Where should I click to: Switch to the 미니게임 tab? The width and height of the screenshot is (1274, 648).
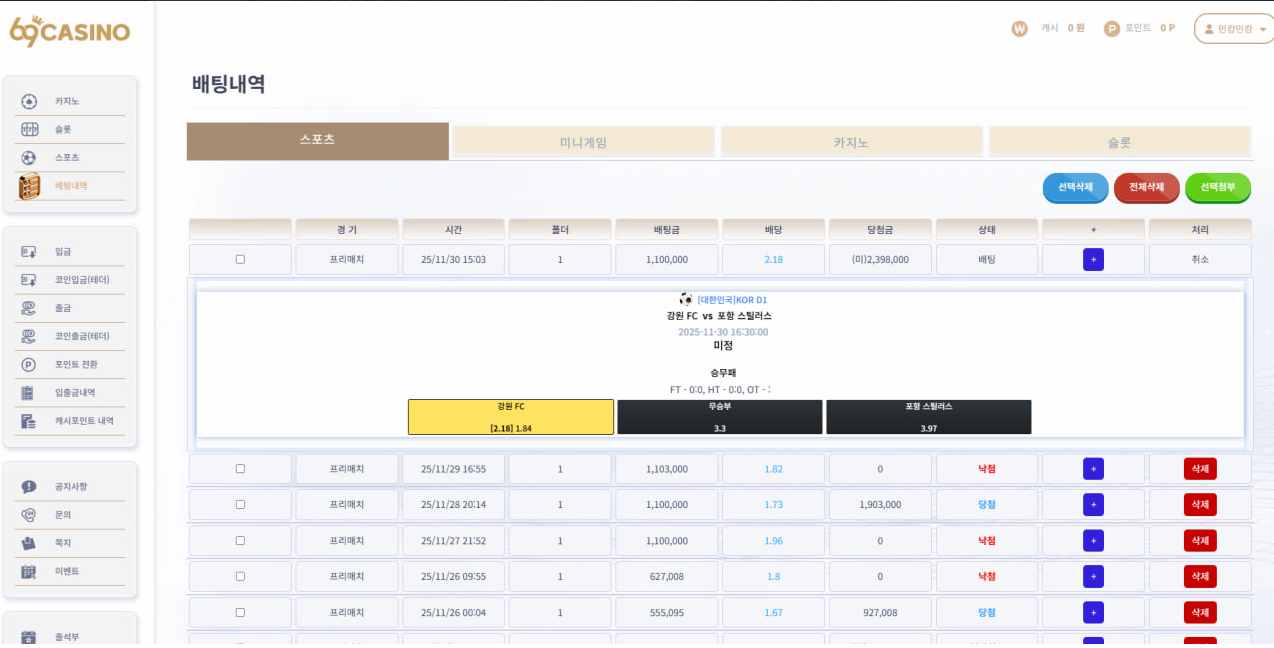pyautogui.click(x=583, y=142)
